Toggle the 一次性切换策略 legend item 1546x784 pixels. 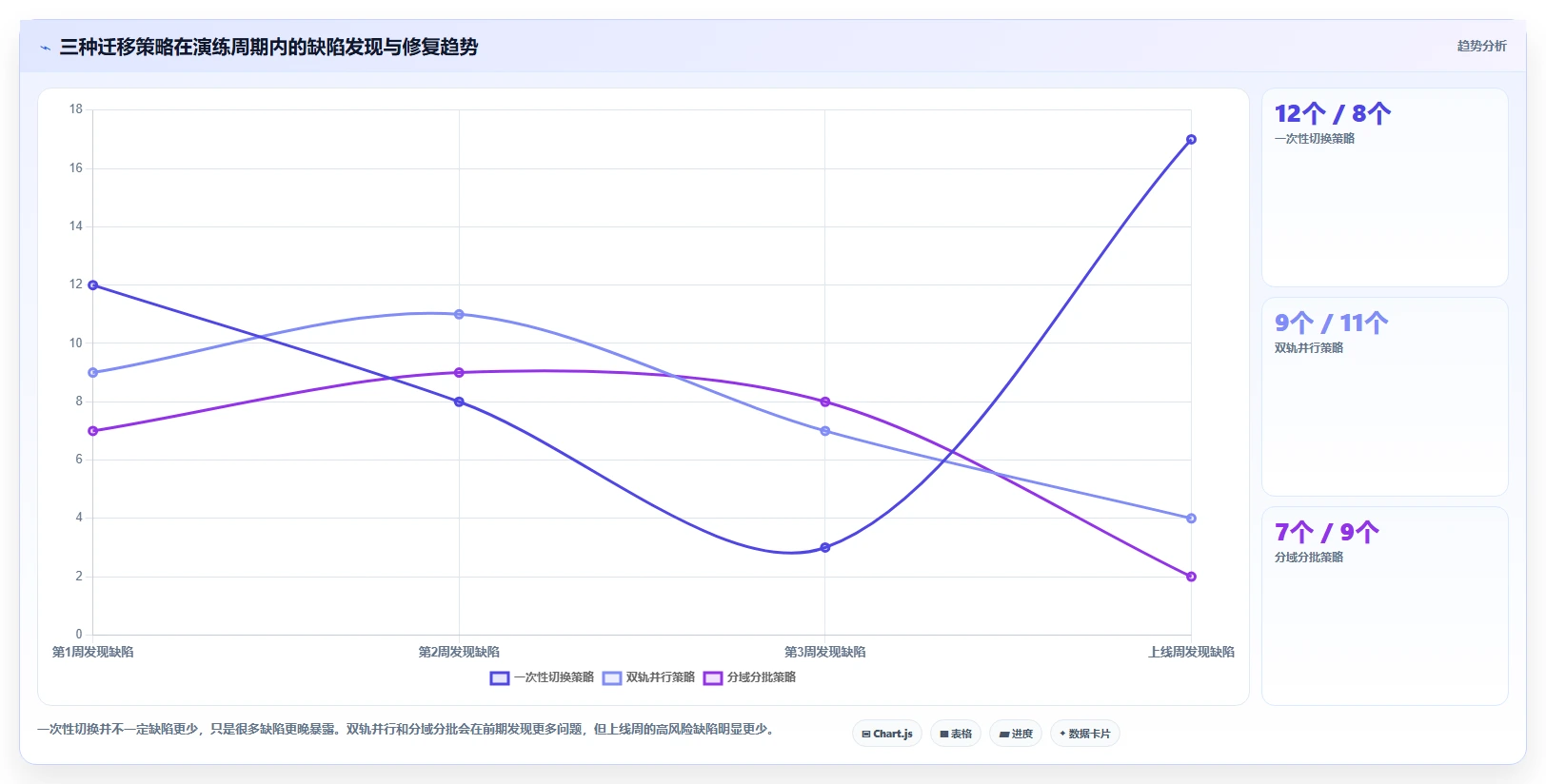pyautogui.click(x=542, y=677)
